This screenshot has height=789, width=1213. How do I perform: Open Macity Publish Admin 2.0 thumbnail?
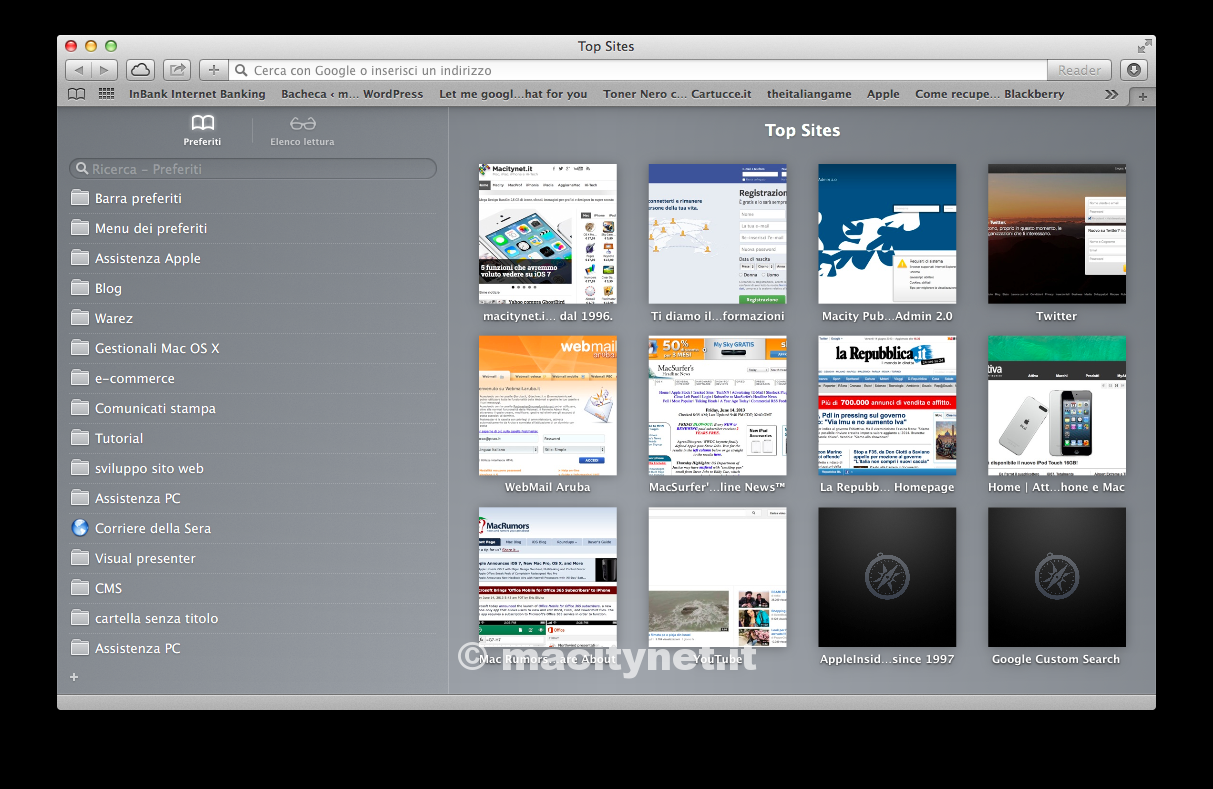[x=887, y=234]
